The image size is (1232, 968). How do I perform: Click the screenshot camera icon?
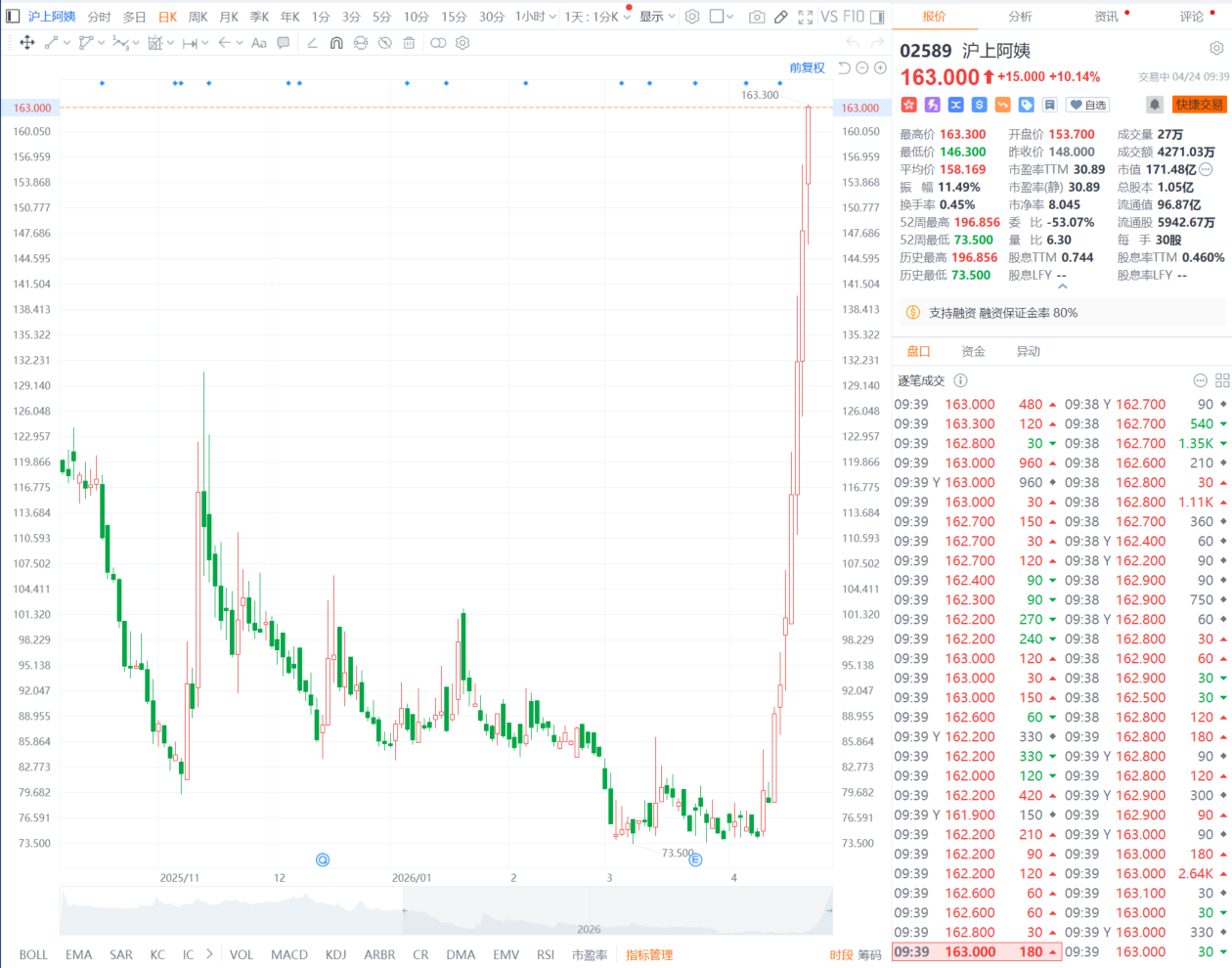(757, 17)
